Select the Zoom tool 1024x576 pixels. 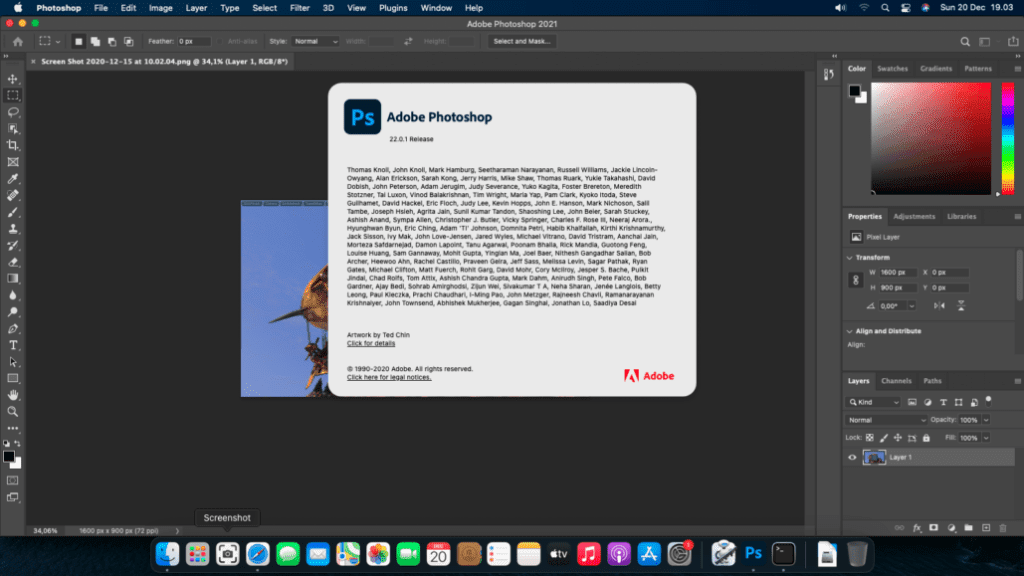pos(12,411)
